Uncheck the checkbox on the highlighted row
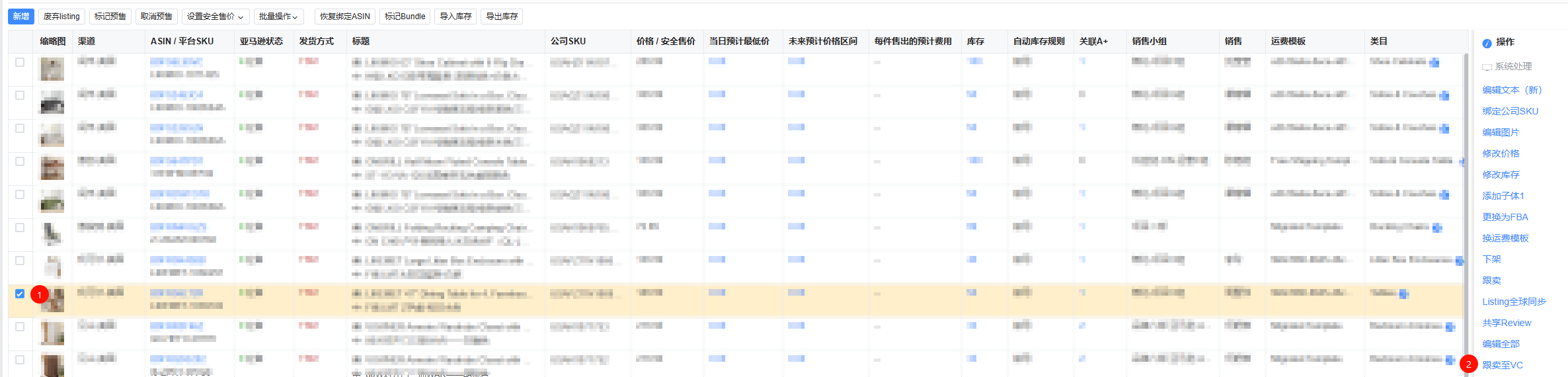The height and width of the screenshot is (377, 1568). [20, 294]
